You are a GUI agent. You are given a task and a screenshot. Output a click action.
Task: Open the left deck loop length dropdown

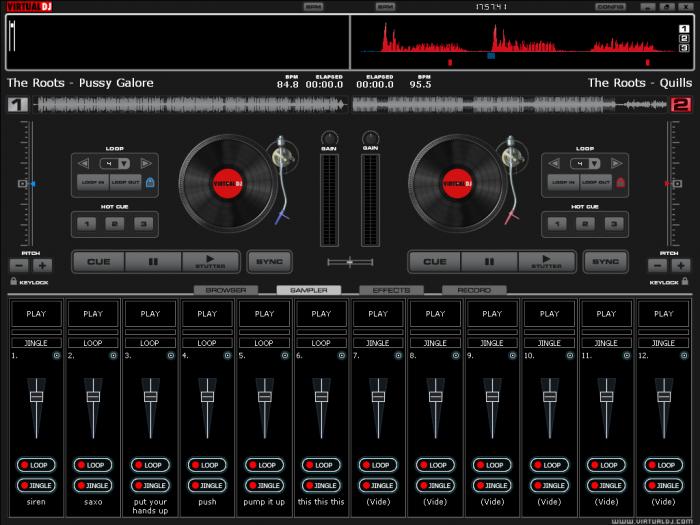point(123,163)
